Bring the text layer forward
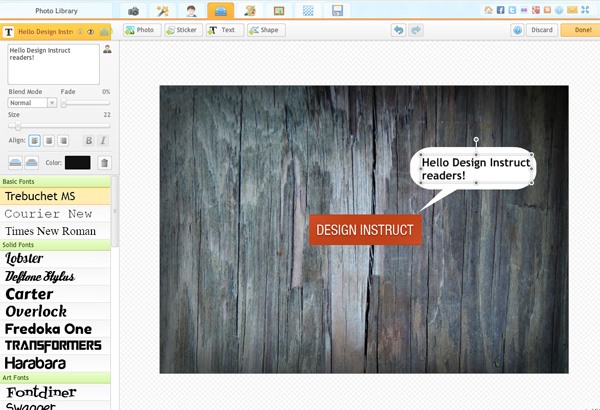 [x=15, y=163]
